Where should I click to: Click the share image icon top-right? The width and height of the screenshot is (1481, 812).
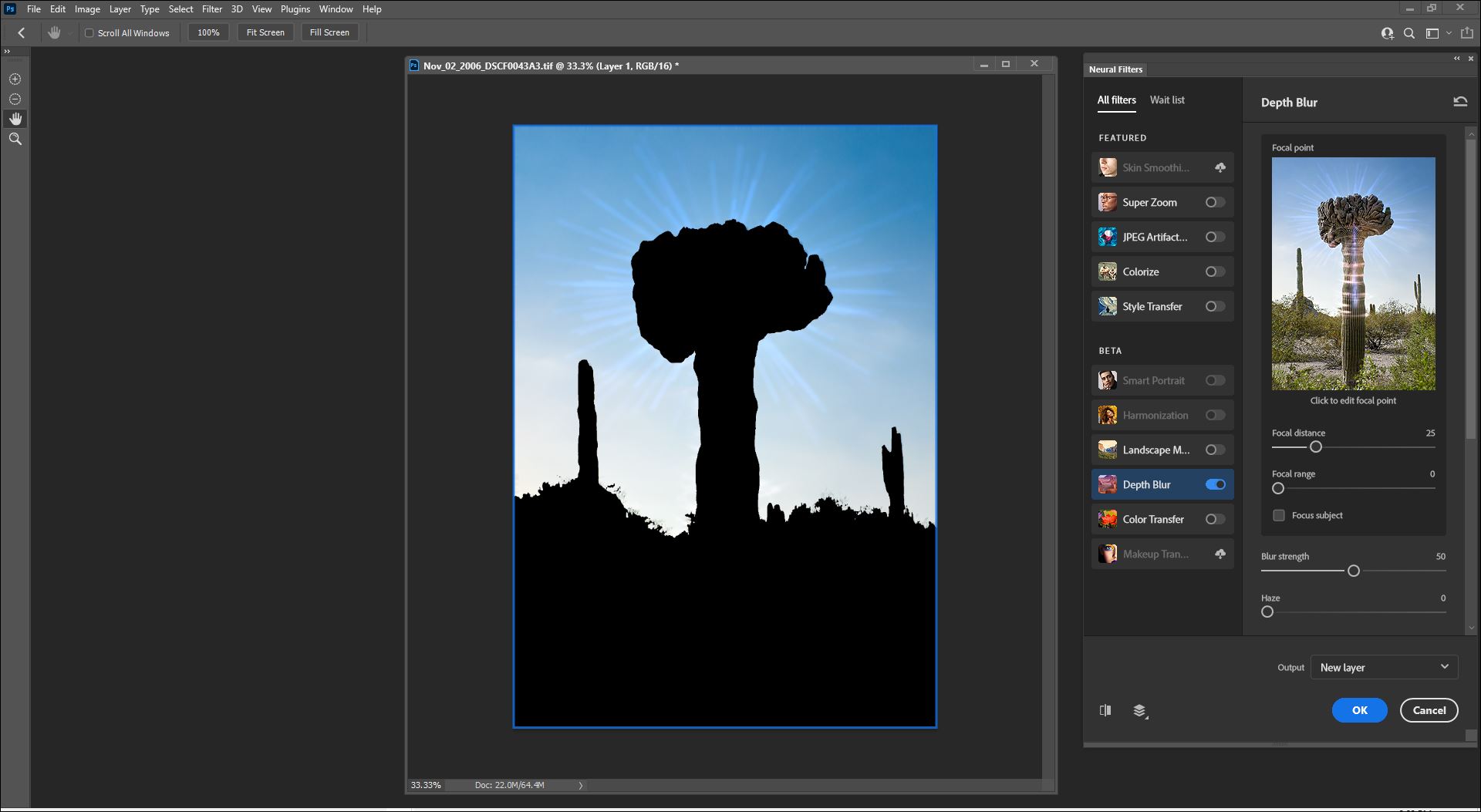click(1466, 32)
